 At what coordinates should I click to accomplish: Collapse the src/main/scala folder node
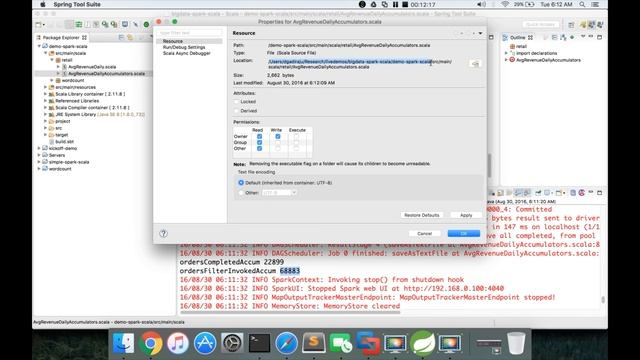click(x=46, y=53)
